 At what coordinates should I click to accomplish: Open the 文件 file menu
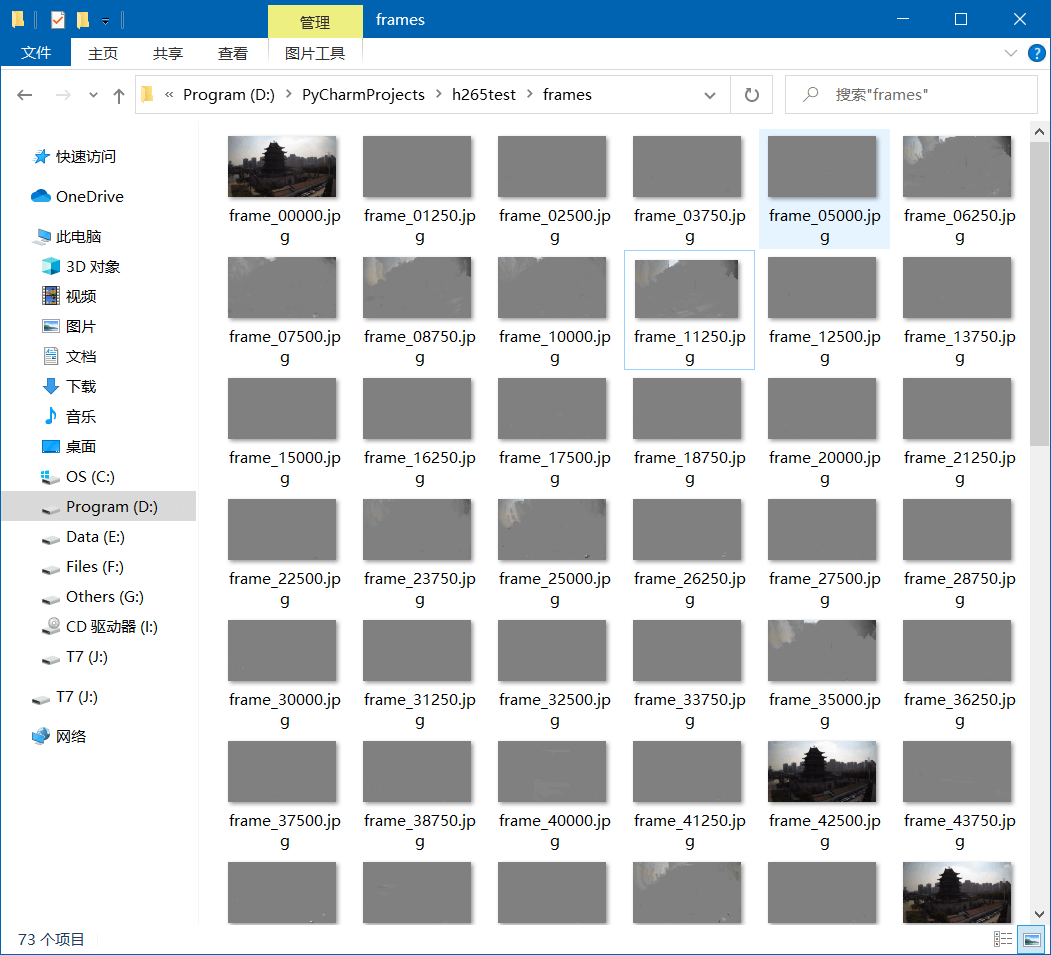(36, 52)
